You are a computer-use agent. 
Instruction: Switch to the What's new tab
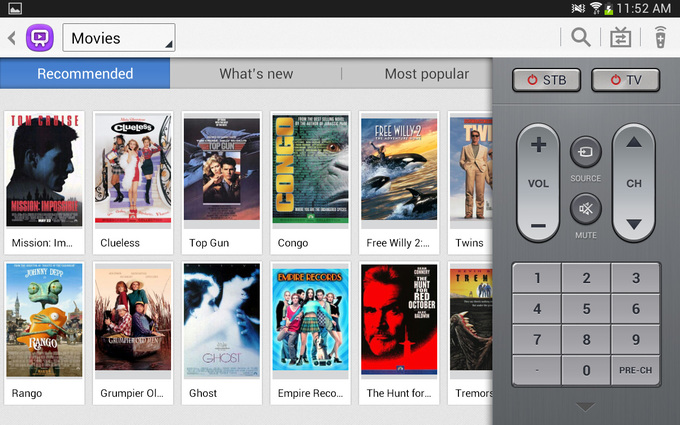256,74
